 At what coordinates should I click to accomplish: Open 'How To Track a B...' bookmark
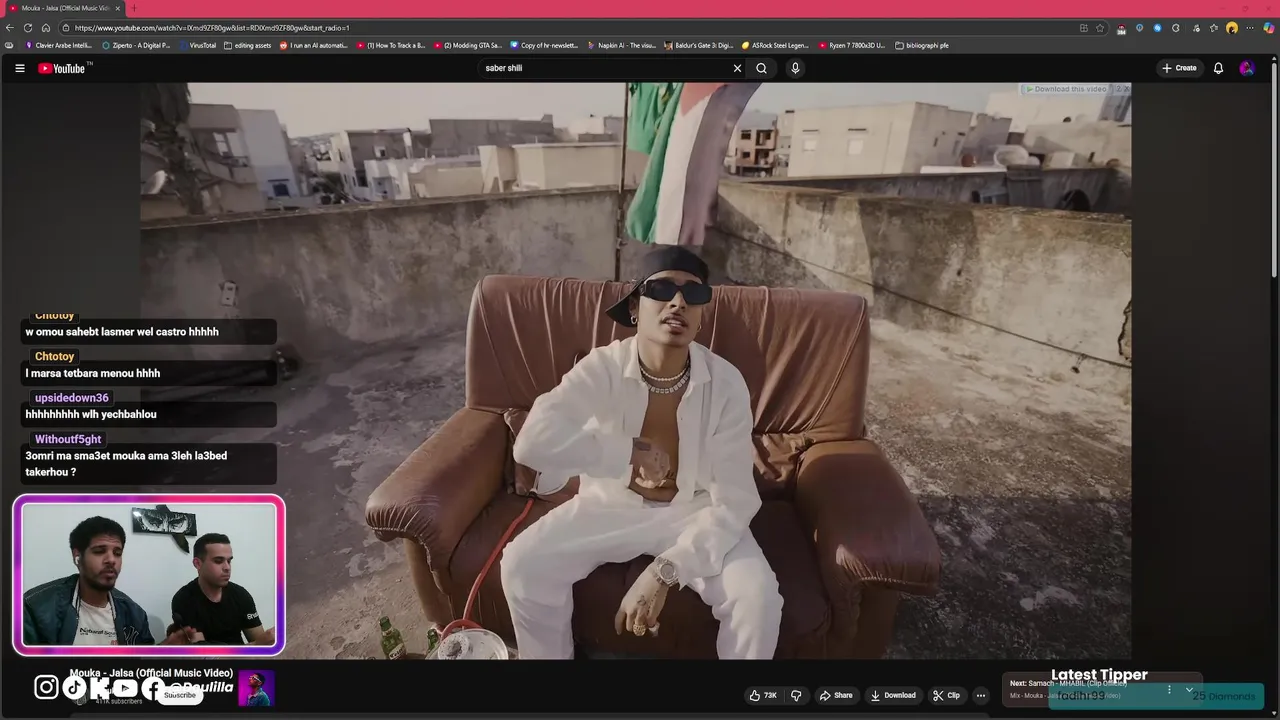click(x=391, y=45)
